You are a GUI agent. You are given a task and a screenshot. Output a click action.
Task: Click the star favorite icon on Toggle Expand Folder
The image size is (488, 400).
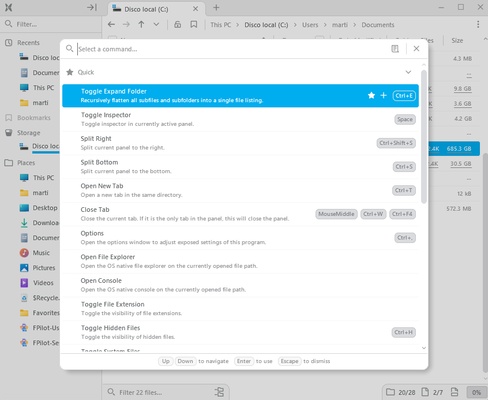pyautogui.click(x=371, y=96)
